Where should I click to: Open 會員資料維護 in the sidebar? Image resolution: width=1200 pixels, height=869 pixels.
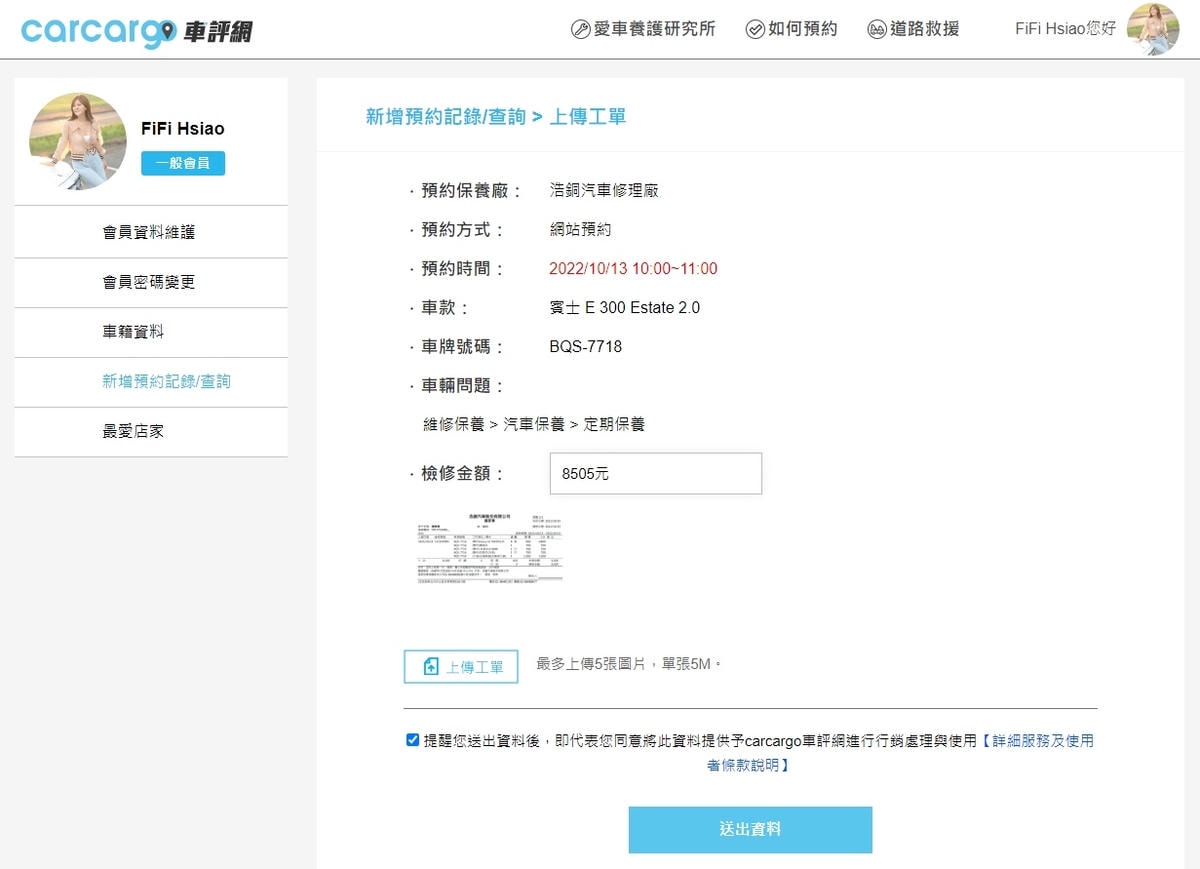point(149,232)
